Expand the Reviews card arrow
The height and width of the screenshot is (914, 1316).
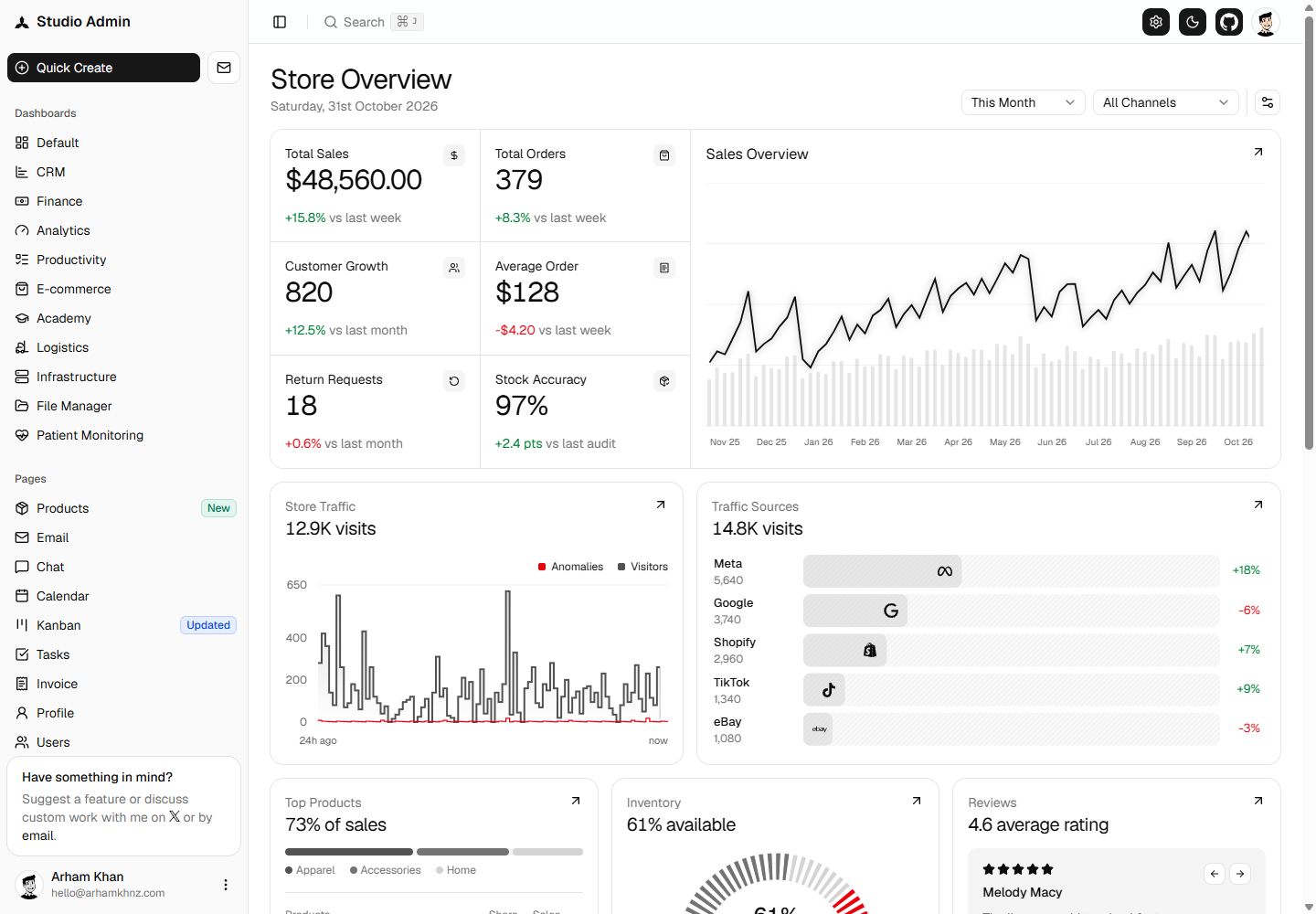[x=1258, y=801]
